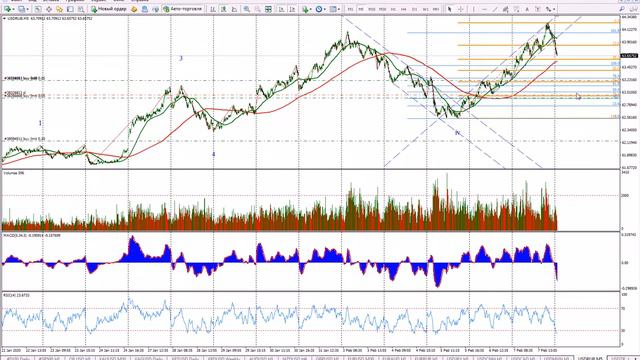
Task: Switch timeframe to M1
Action: (350, 9)
